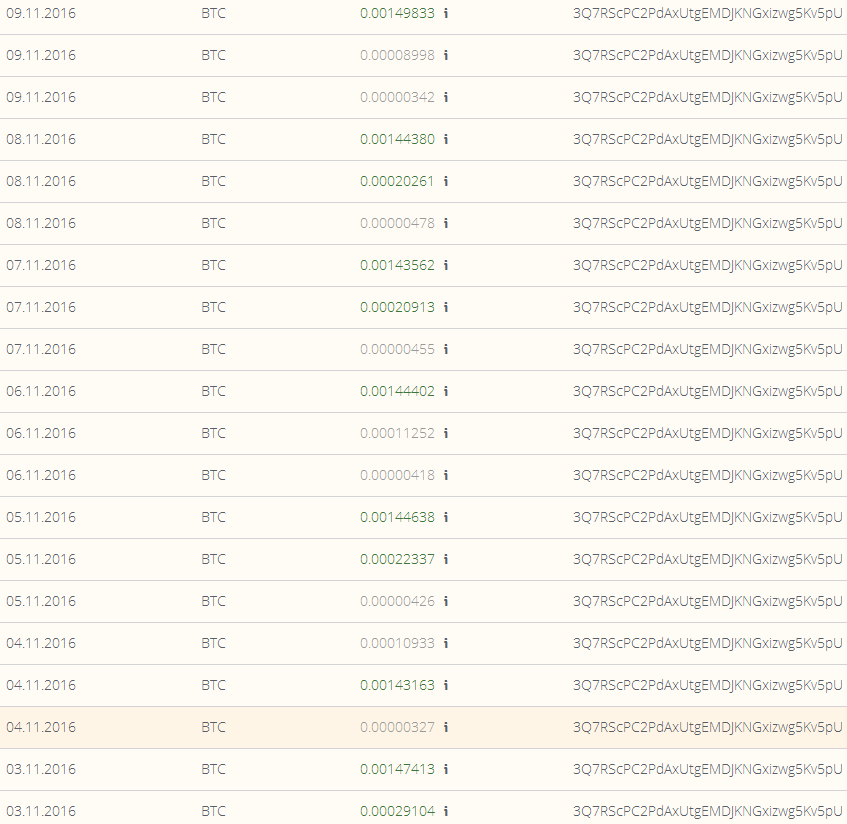Open info icon beside 0.00144380
Image resolution: width=847 pixels, height=824 pixels.
point(446,139)
